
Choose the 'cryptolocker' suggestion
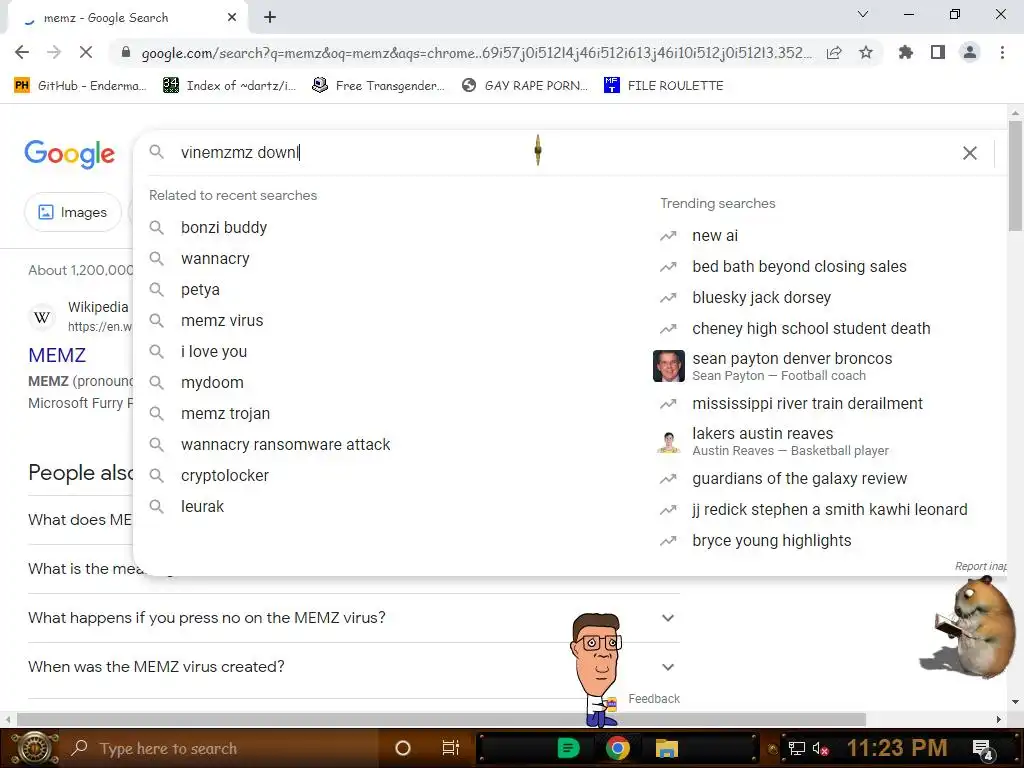click(225, 475)
